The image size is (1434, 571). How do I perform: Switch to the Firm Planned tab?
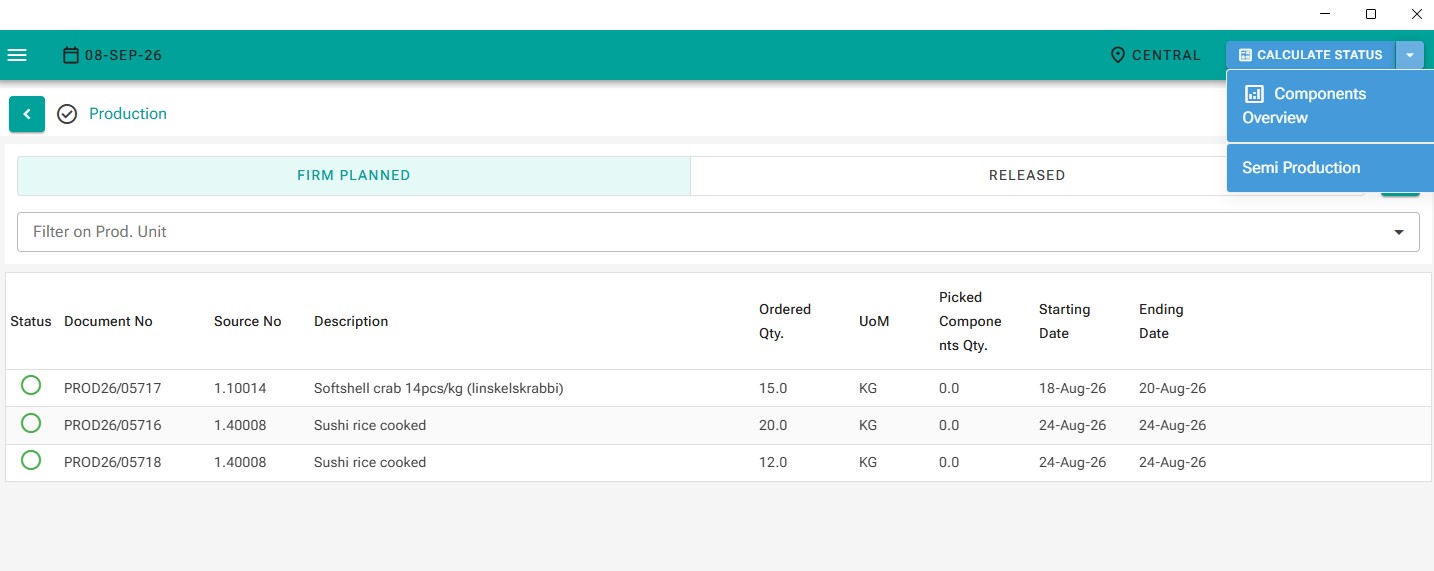354,175
